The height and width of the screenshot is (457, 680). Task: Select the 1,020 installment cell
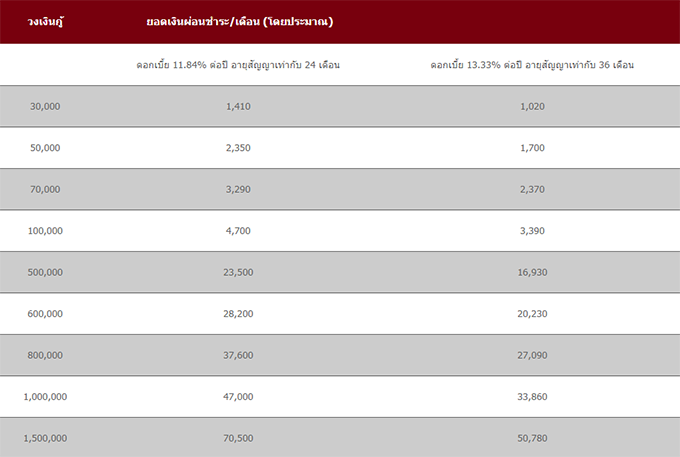pyautogui.click(x=533, y=106)
